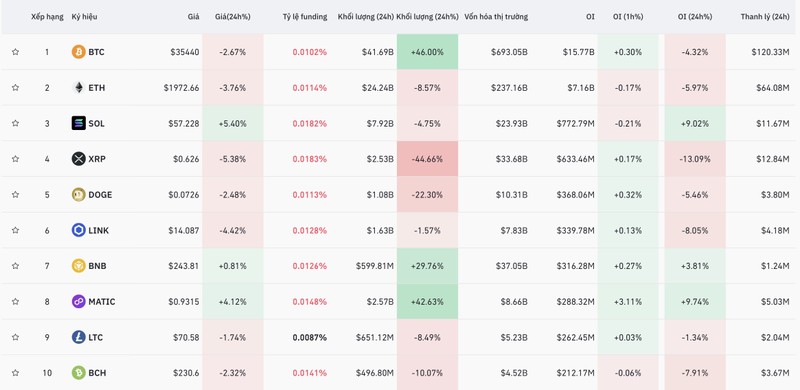Select the Thanh lý (24h) column header
This screenshot has width=800, height=390.
click(x=765, y=17)
